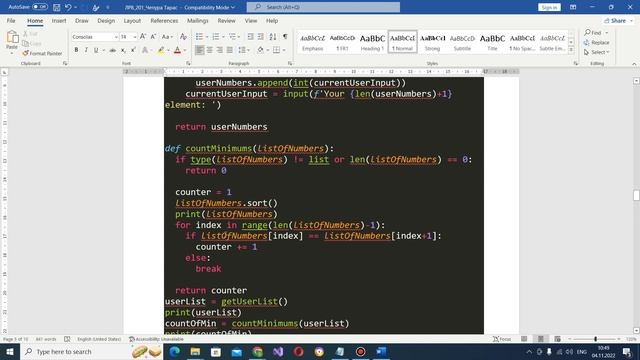Toggle align left paragraph

199,50
